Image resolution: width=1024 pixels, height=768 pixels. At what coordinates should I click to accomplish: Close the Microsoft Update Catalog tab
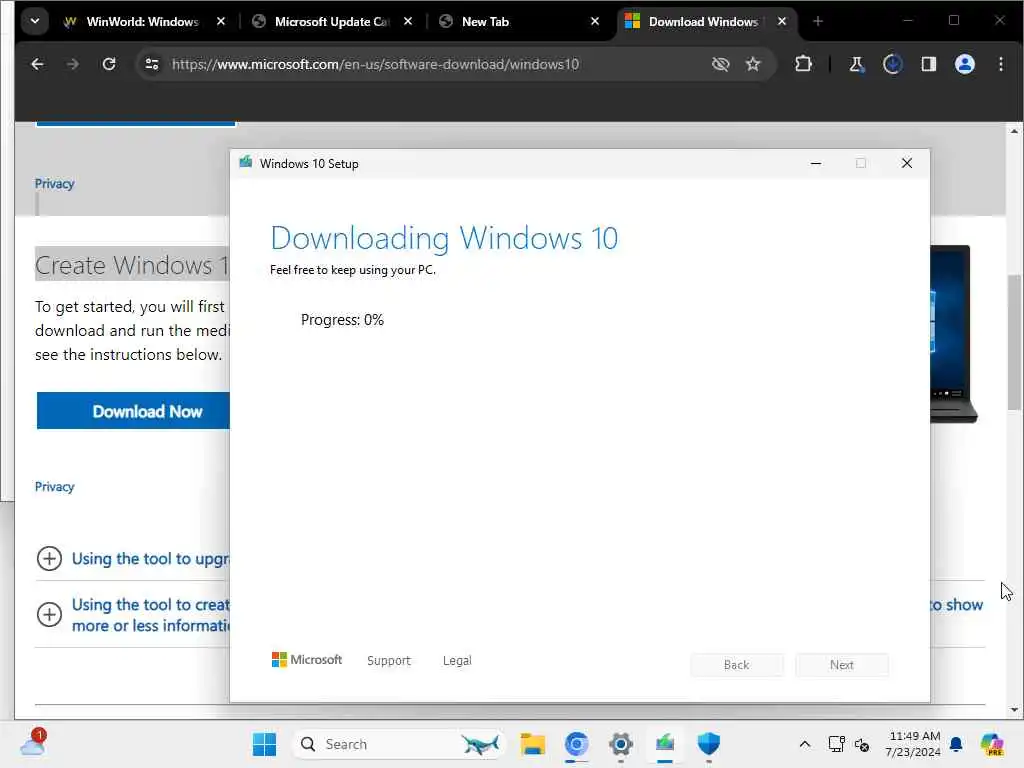pyautogui.click(x=408, y=22)
